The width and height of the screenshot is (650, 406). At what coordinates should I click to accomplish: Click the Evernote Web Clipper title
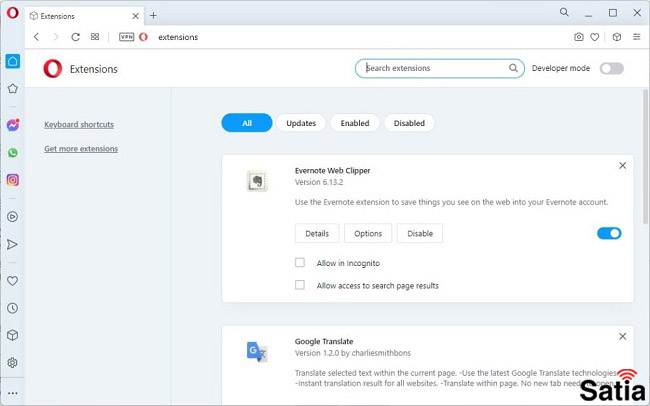pos(332,170)
